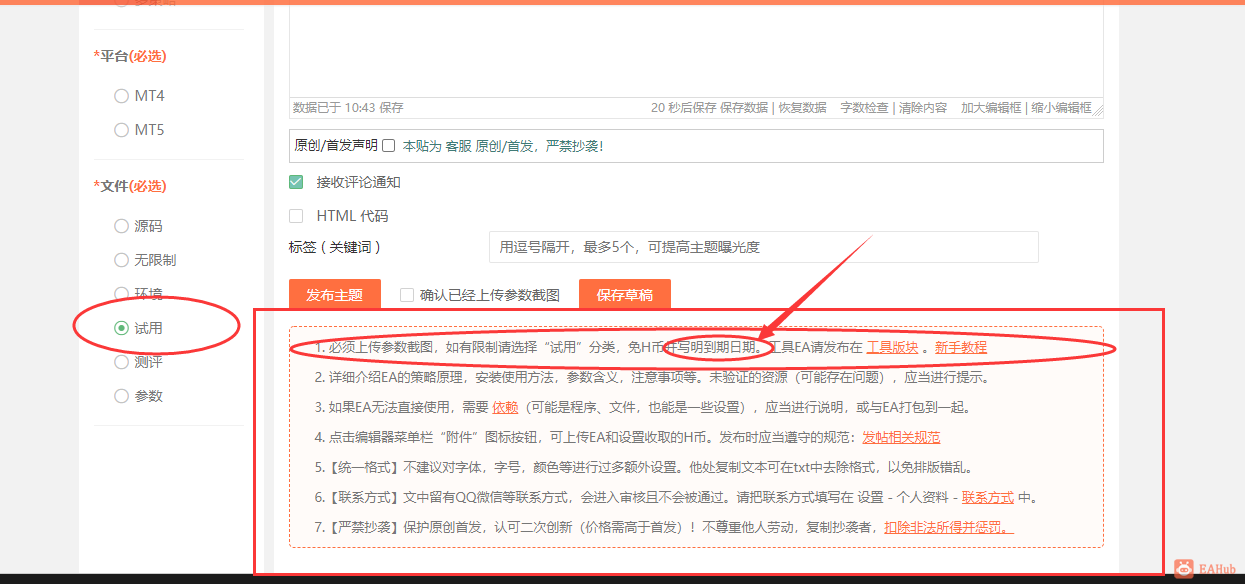Pick the 参数 file option

(121, 395)
